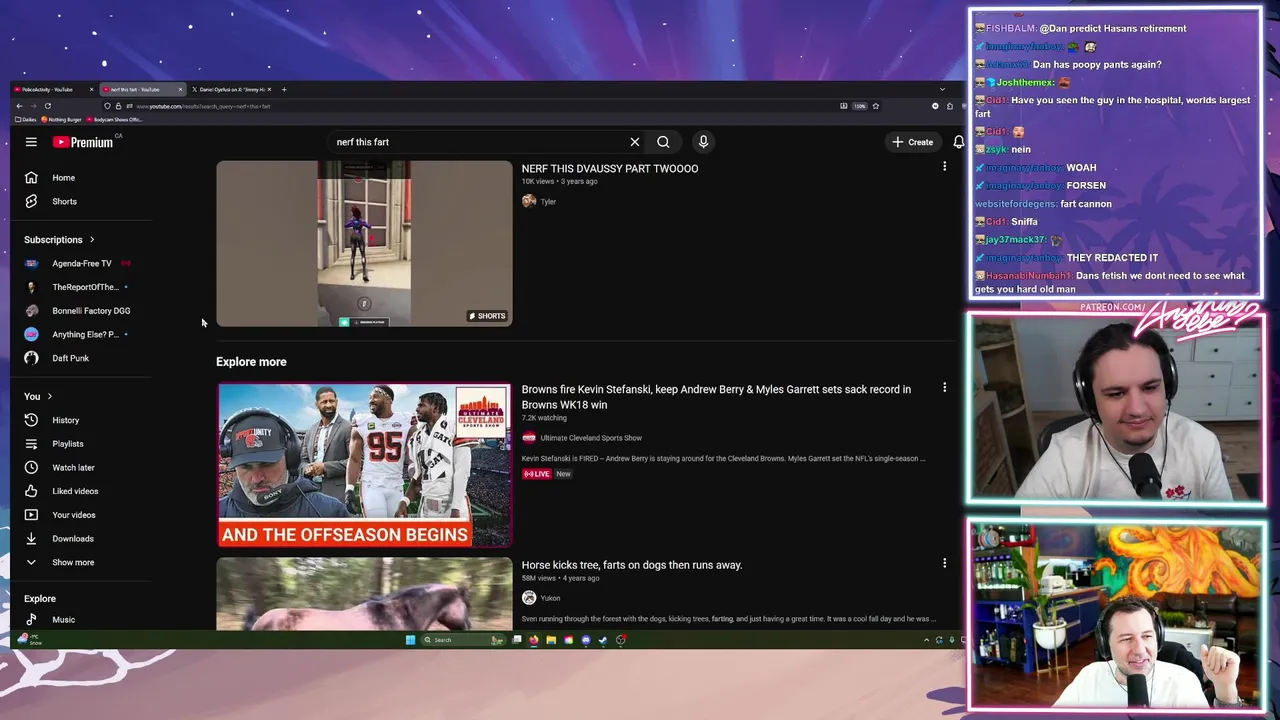Start voice search with the microphone icon
The image size is (1280, 720).
(x=703, y=142)
